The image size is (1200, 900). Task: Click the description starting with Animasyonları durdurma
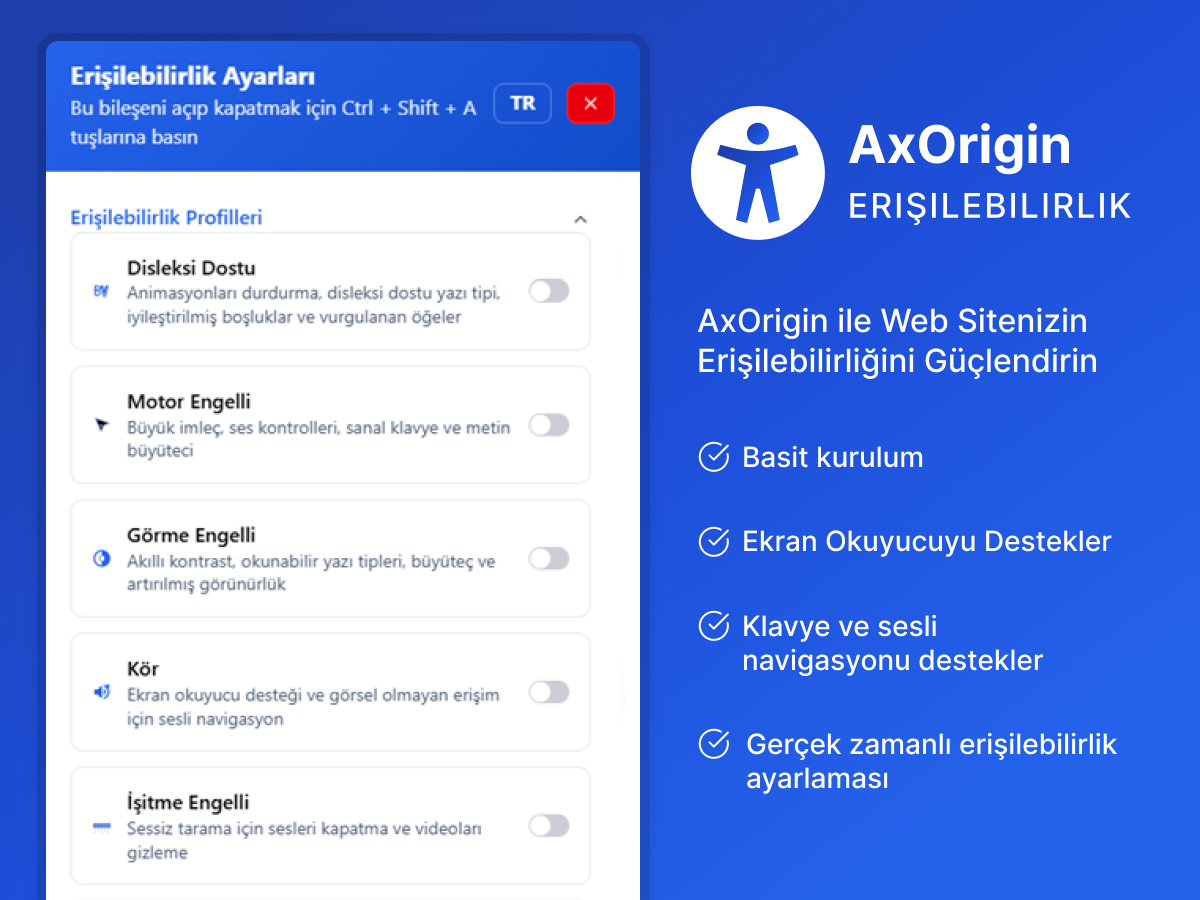click(313, 305)
